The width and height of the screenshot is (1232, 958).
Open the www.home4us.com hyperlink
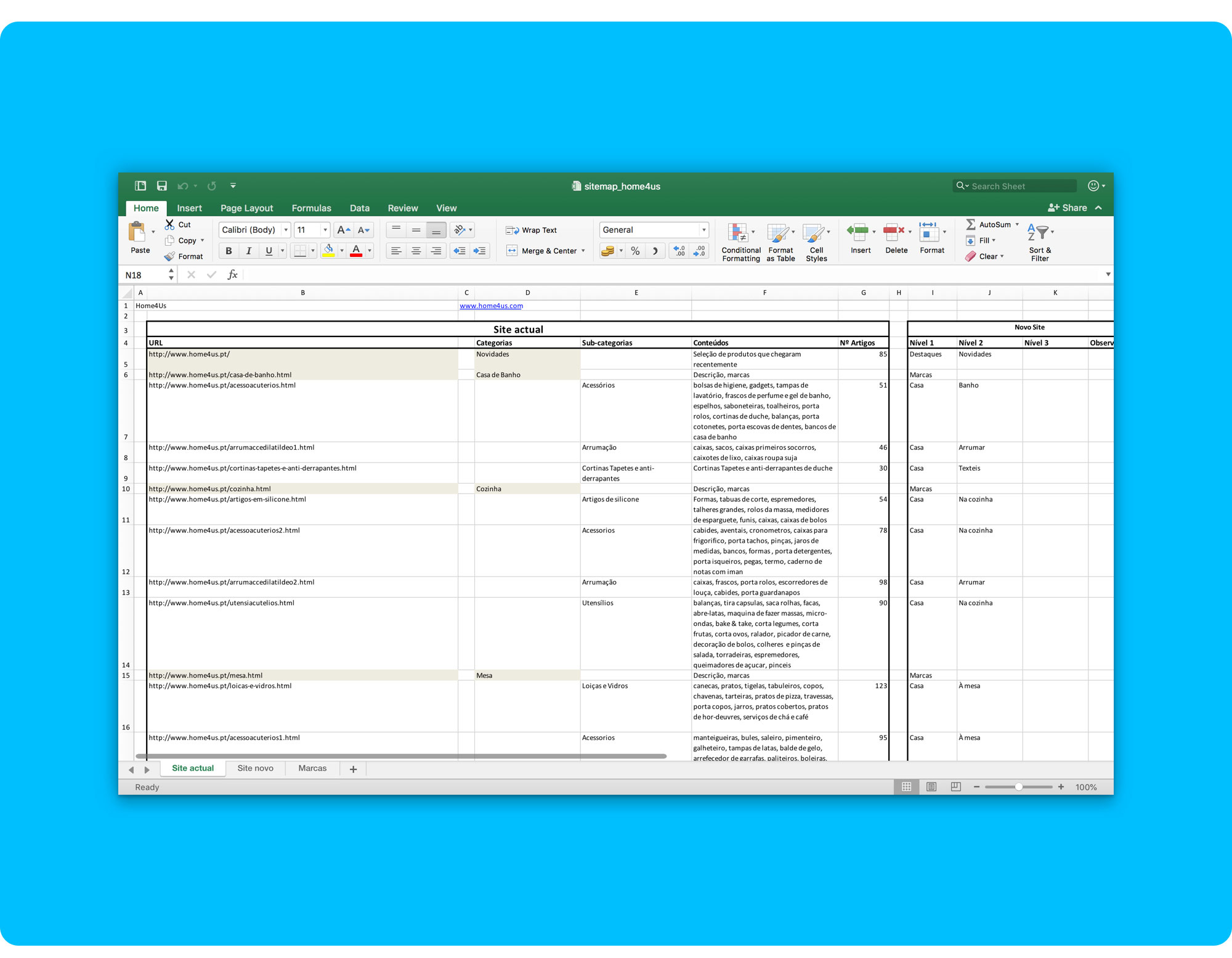491,306
